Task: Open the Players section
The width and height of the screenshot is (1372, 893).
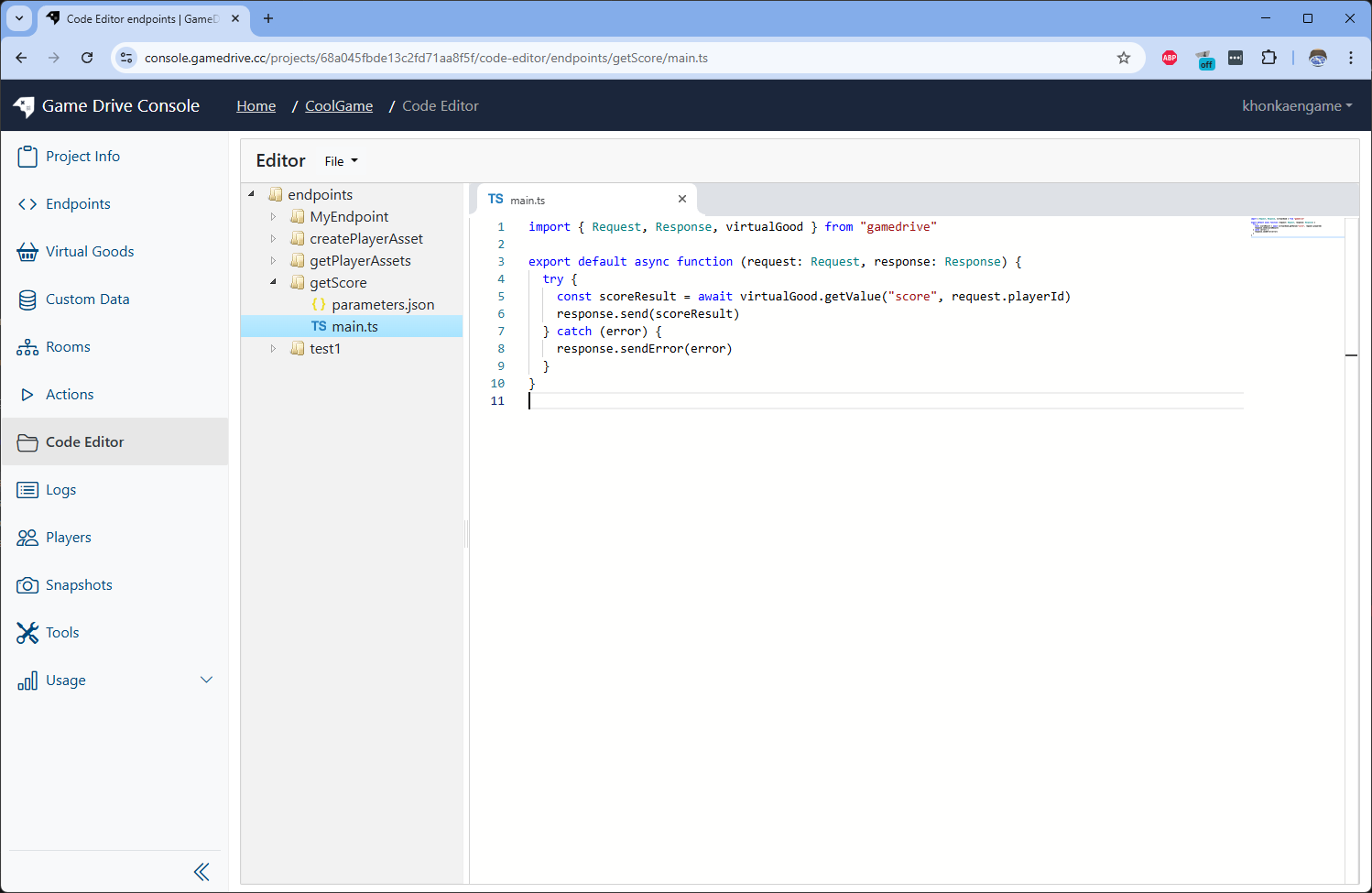Action: point(68,537)
